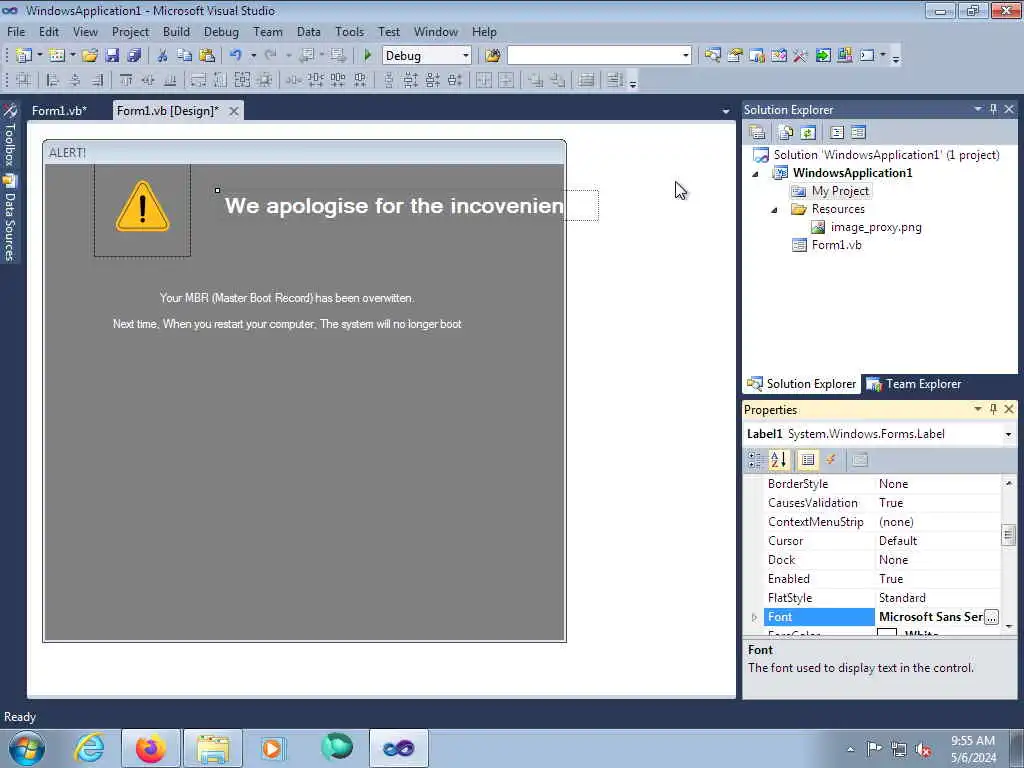Collapse the Resources folder node
1024x768 pixels.
(x=775, y=210)
